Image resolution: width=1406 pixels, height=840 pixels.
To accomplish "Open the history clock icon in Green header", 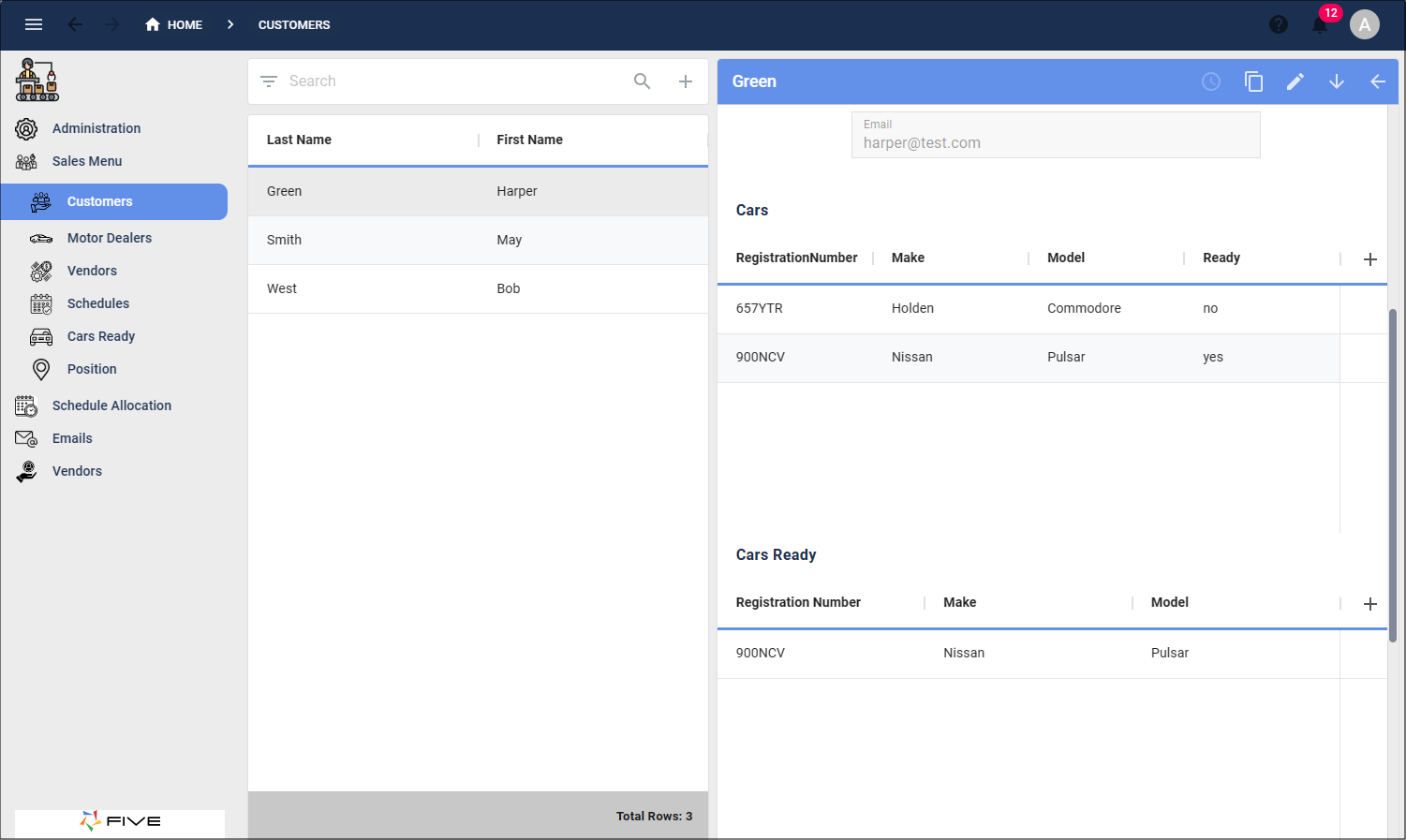I will tap(1211, 81).
